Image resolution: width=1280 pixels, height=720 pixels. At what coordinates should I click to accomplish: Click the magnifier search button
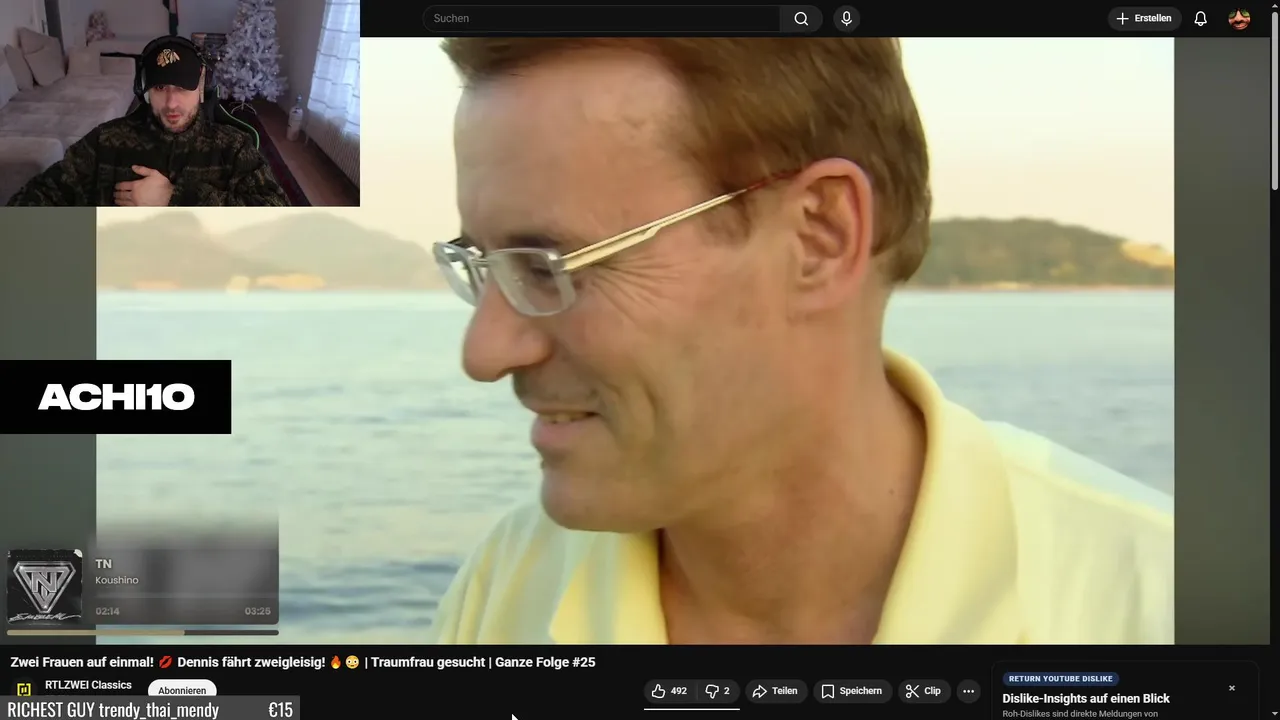coord(801,18)
